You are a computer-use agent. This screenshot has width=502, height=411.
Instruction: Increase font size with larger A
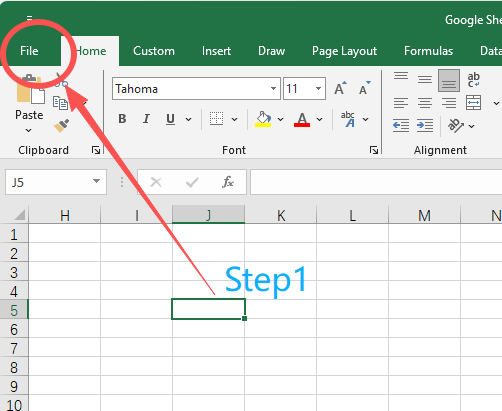click(340, 88)
